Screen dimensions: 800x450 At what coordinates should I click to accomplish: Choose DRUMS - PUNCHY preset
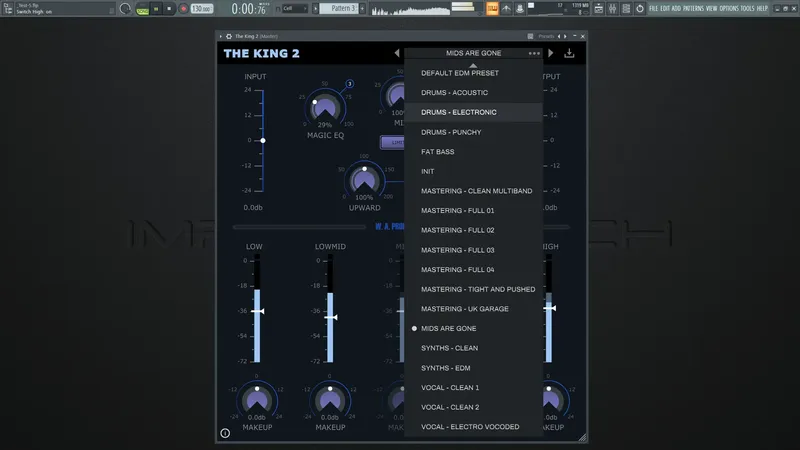pos(473,132)
